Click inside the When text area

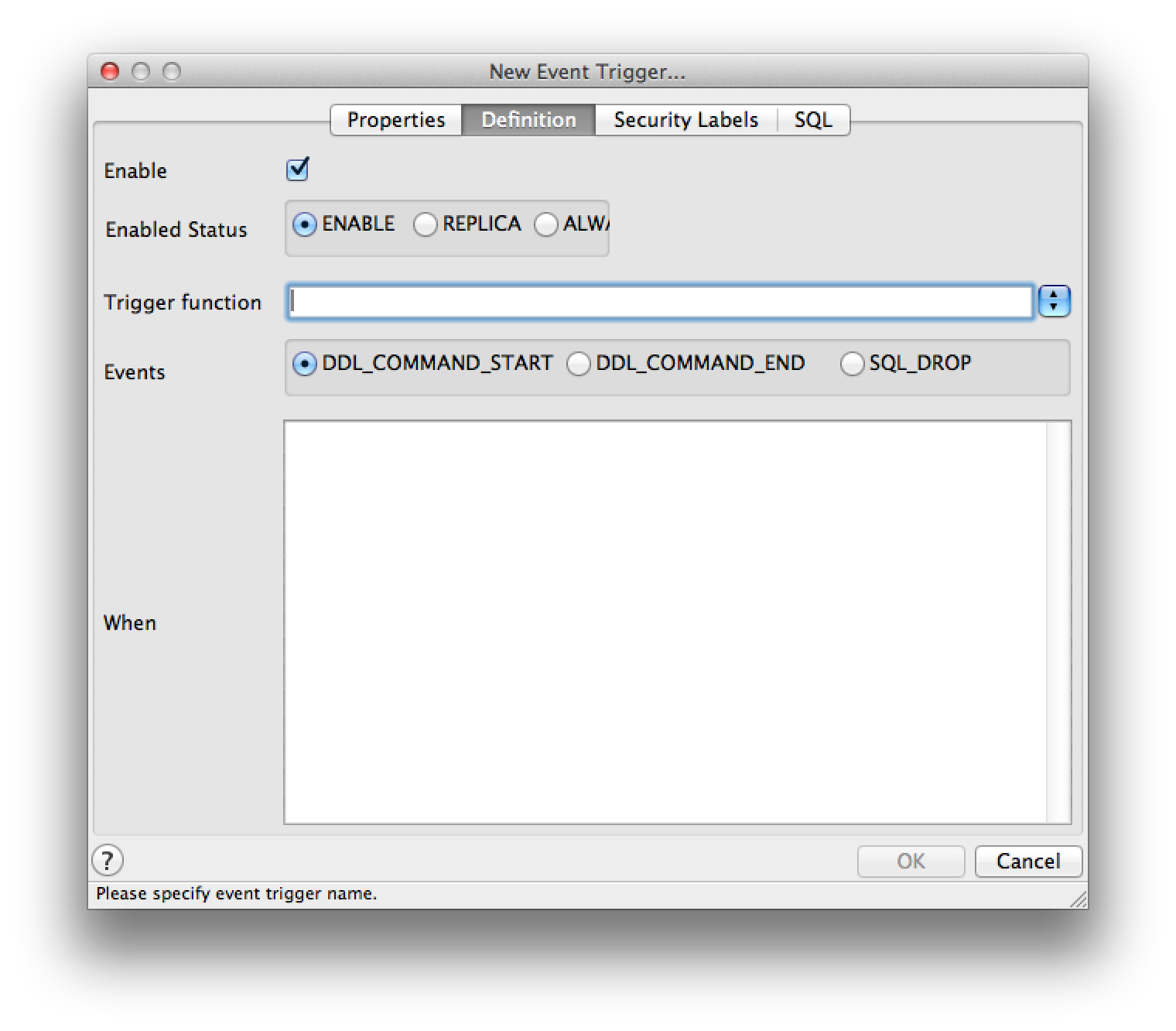tap(665, 622)
